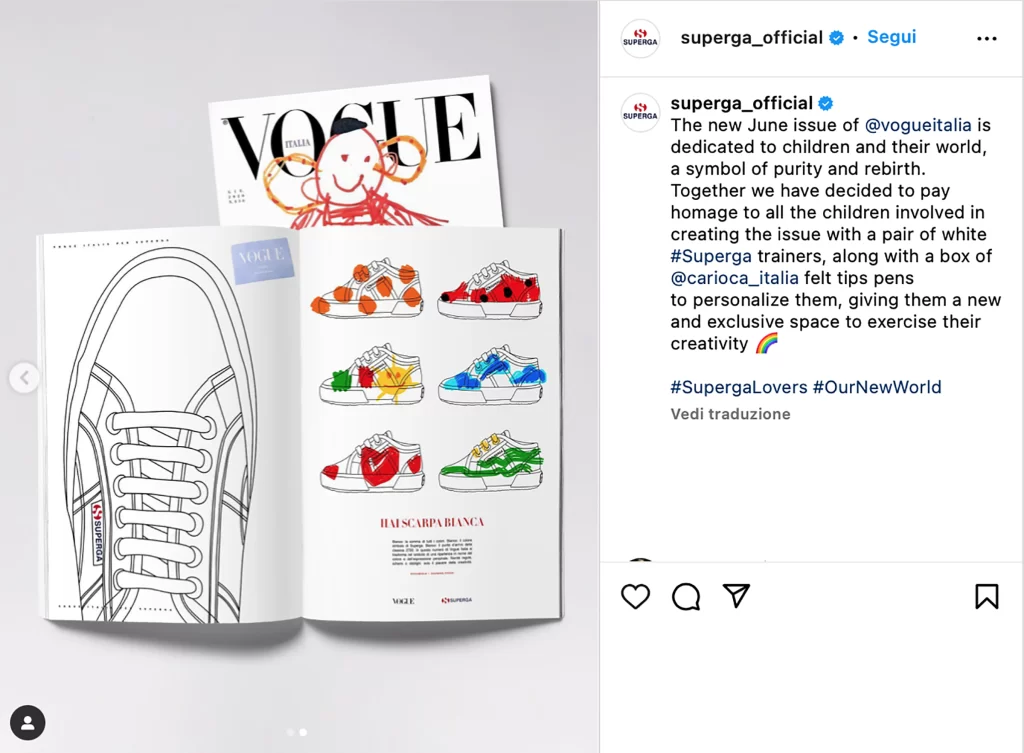The height and width of the screenshot is (753, 1024).
Task: Open the #OurNewWorld hashtag
Action: (x=877, y=387)
